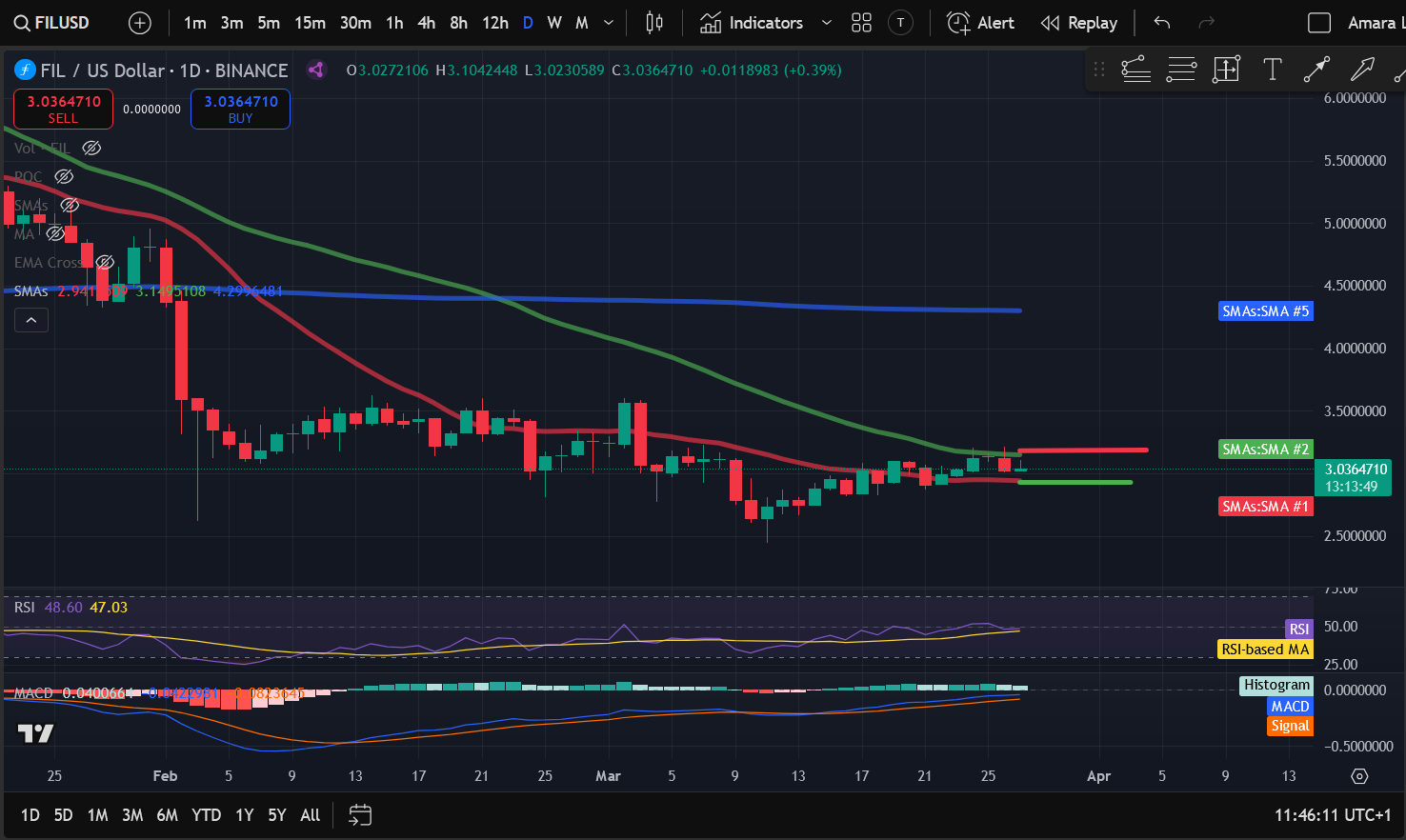Select the 8h interval
Viewport: 1406px width, 840px height.
(459, 23)
